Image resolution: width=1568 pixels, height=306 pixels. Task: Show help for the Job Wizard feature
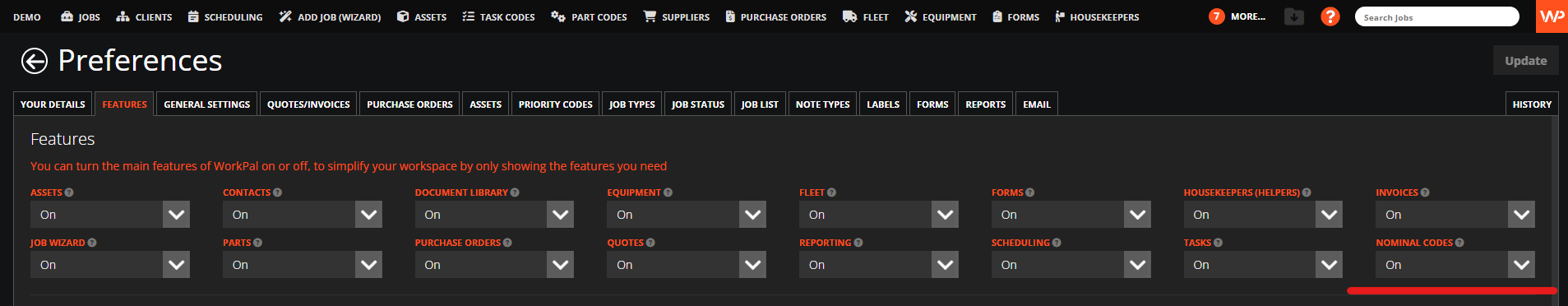point(92,243)
